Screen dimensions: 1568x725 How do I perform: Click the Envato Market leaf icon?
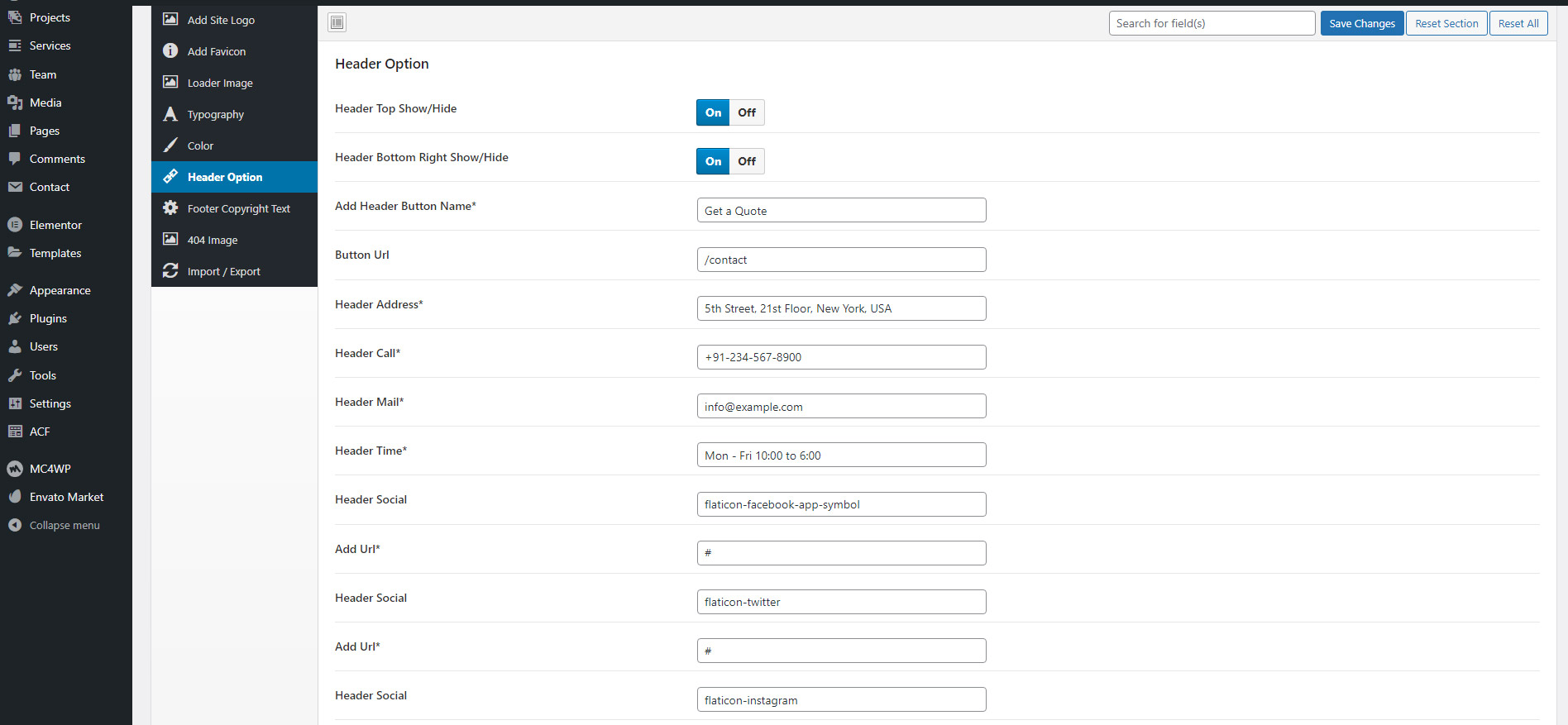click(15, 497)
